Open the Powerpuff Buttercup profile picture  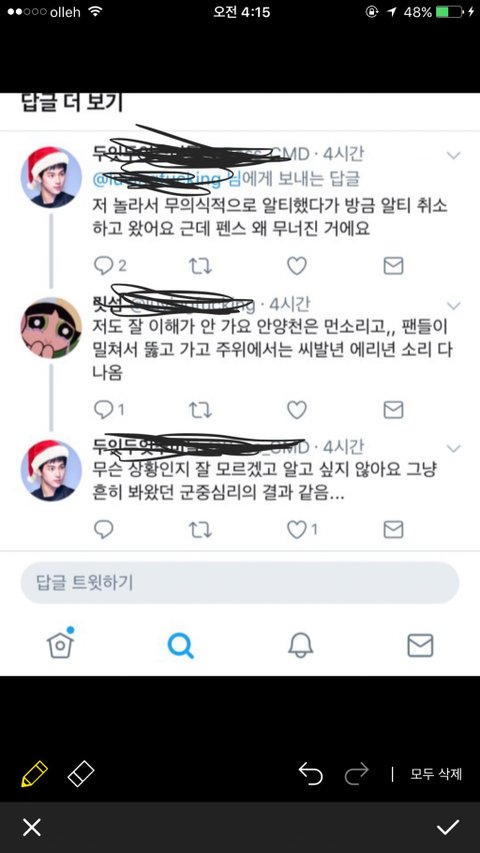(51, 328)
